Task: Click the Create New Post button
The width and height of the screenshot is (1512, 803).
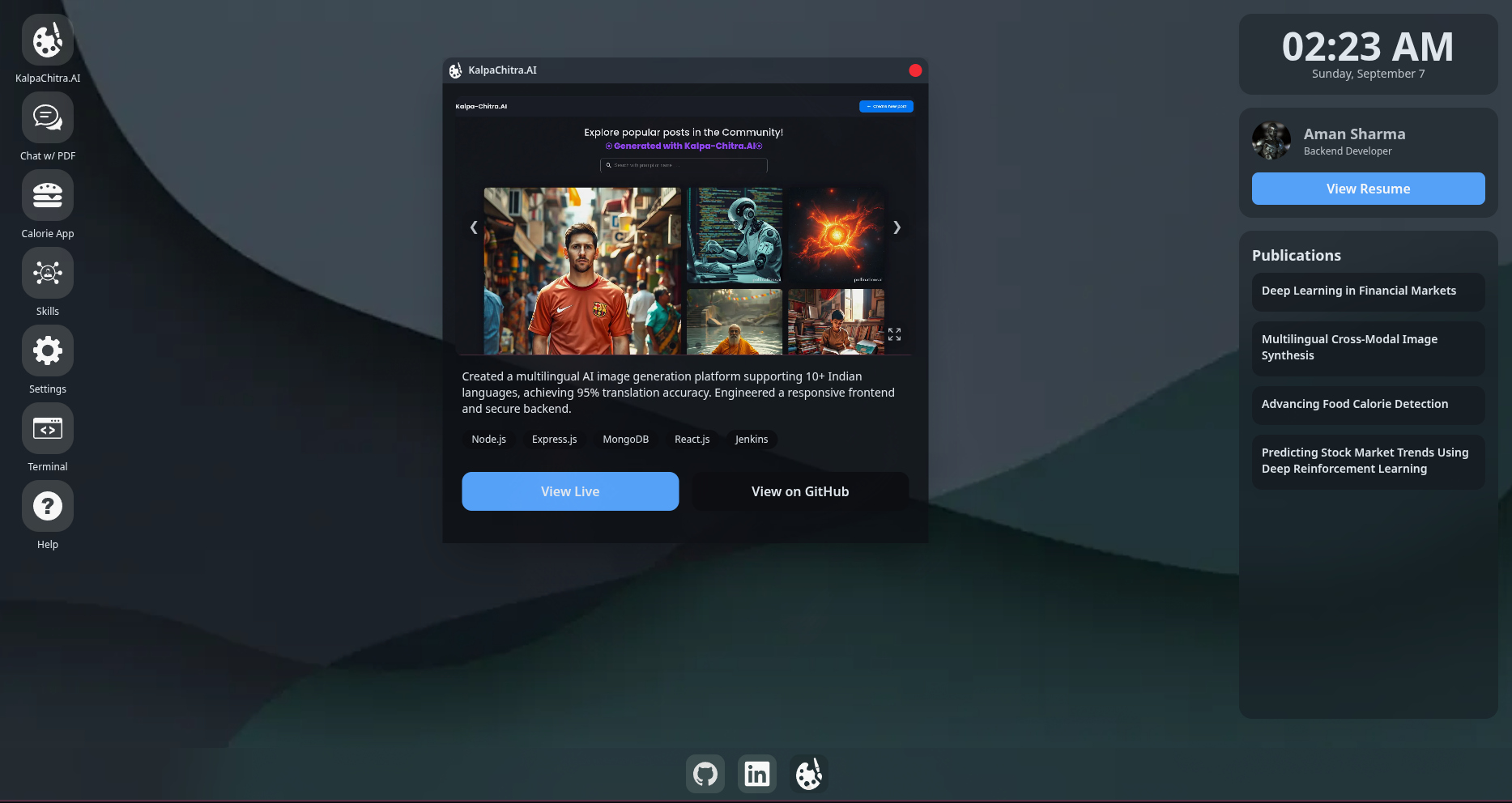Action: tap(886, 106)
